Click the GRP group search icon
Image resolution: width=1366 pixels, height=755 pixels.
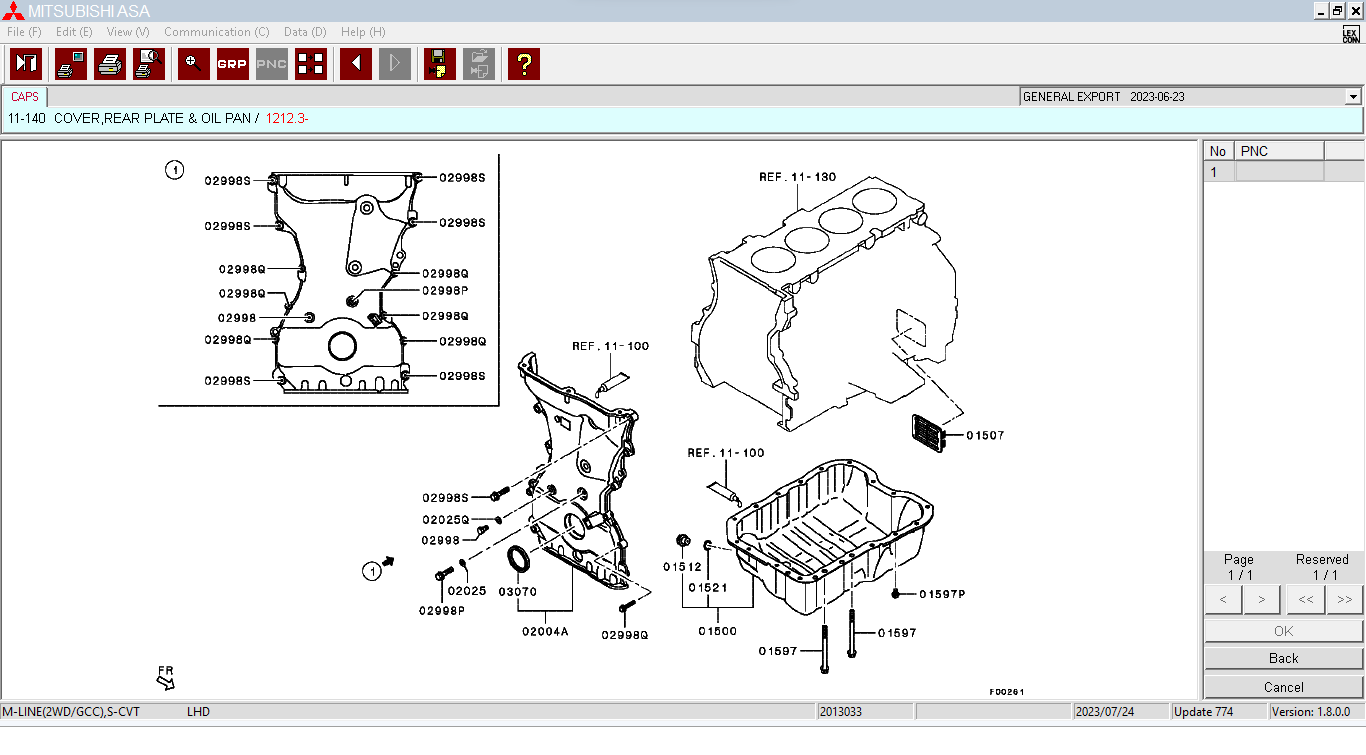pos(232,64)
